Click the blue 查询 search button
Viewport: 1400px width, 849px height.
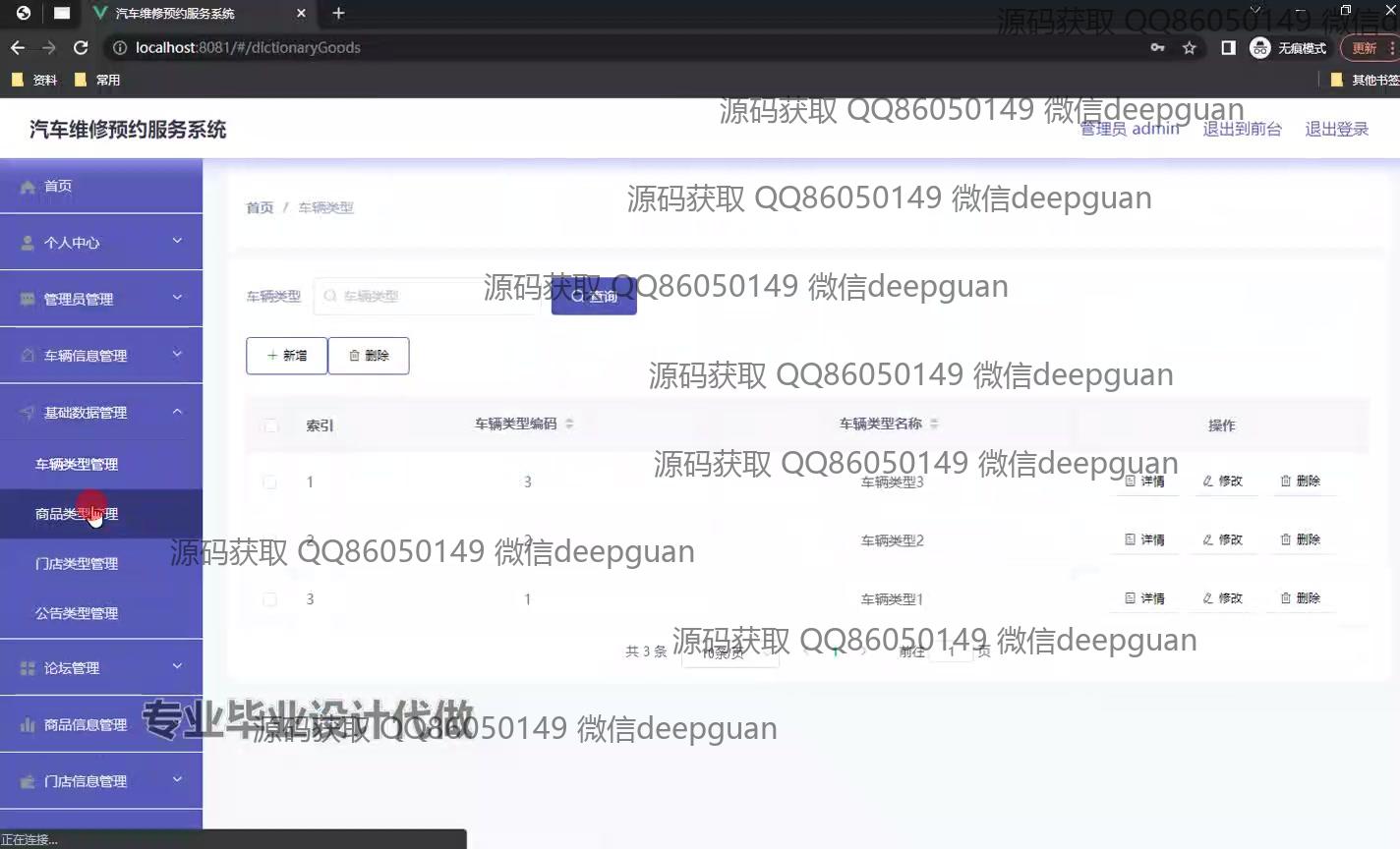[594, 296]
